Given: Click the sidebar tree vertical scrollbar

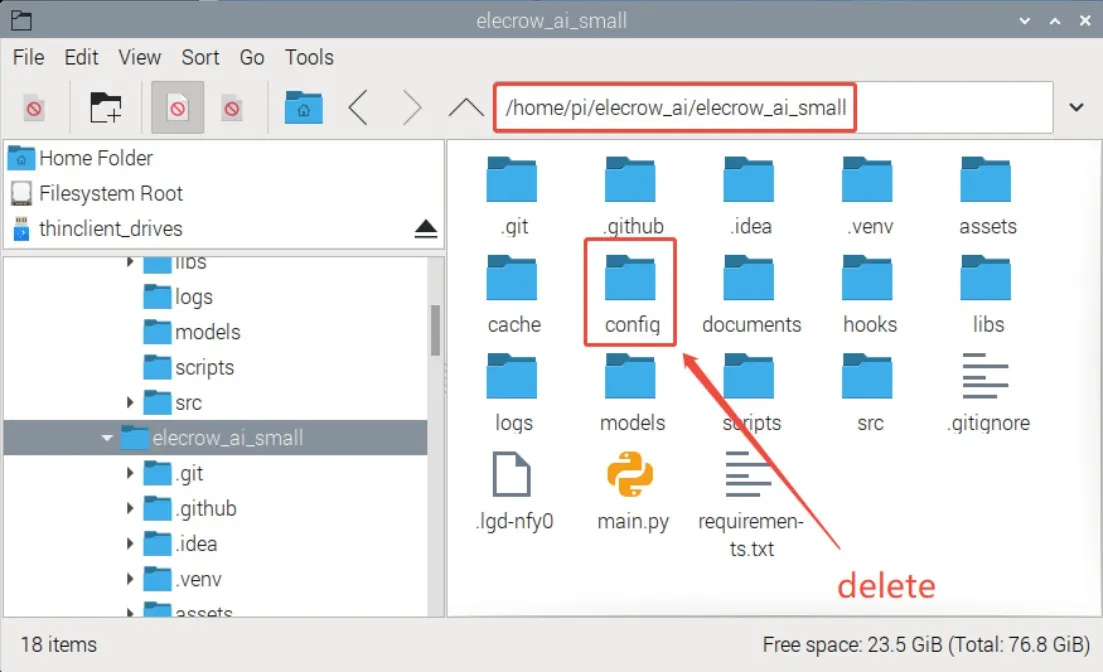Looking at the screenshot, I should (436, 330).
